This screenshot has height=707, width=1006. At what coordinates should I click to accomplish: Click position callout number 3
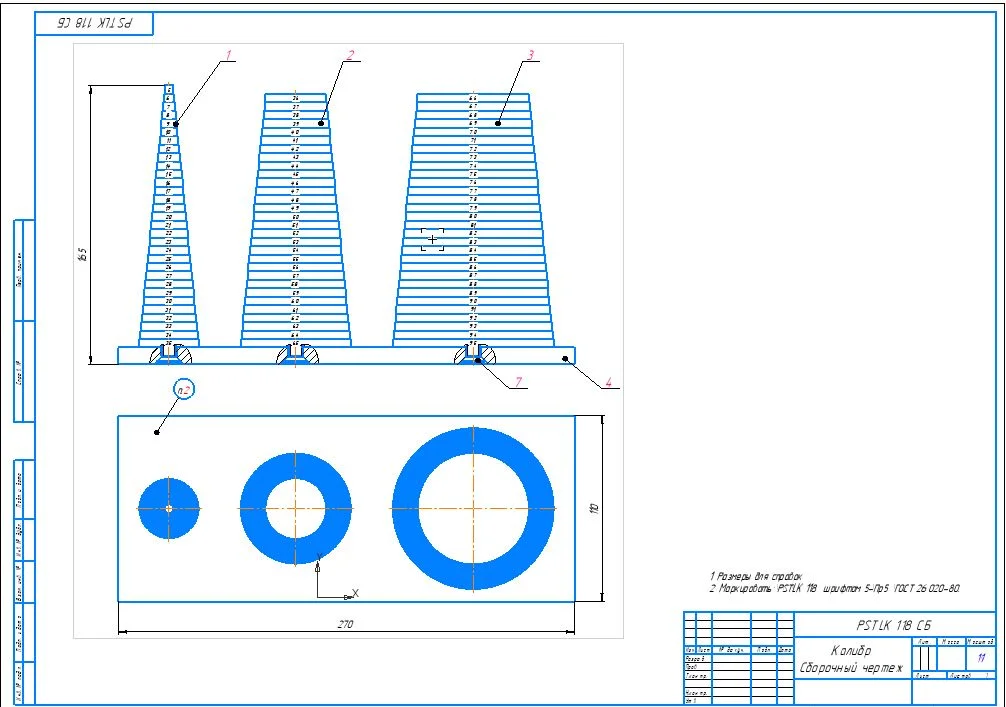click(531, 55)
